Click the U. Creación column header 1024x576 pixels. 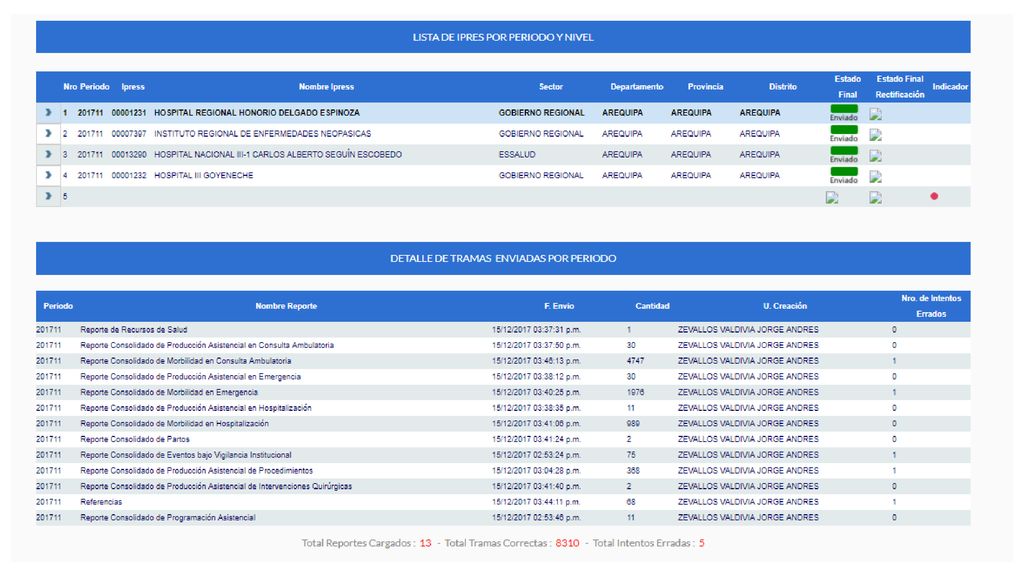(x=785, y=306)
